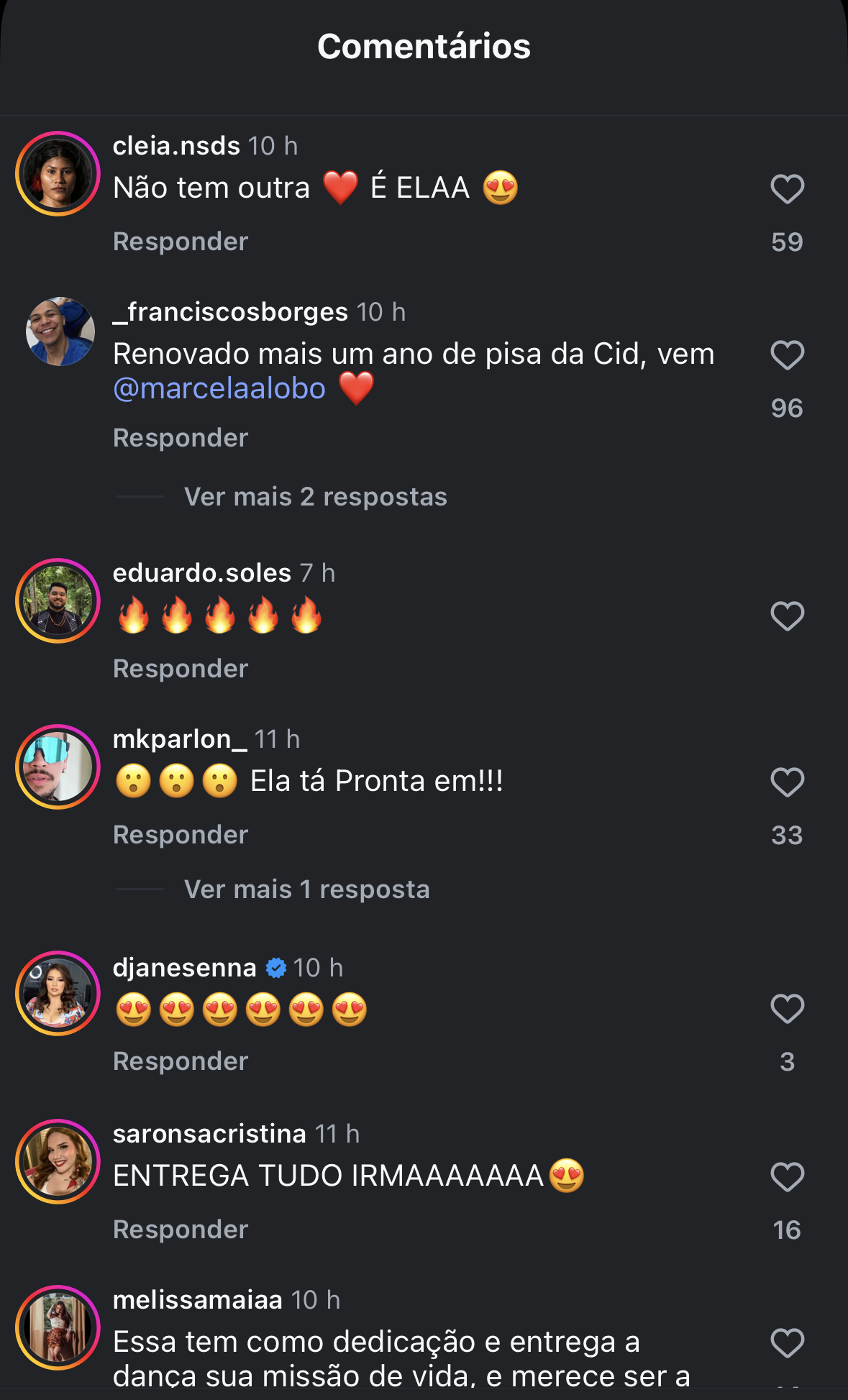Reply to cleia.nsds via Responder
This screenshot has height=1400, width=848.
coord(181,242)
